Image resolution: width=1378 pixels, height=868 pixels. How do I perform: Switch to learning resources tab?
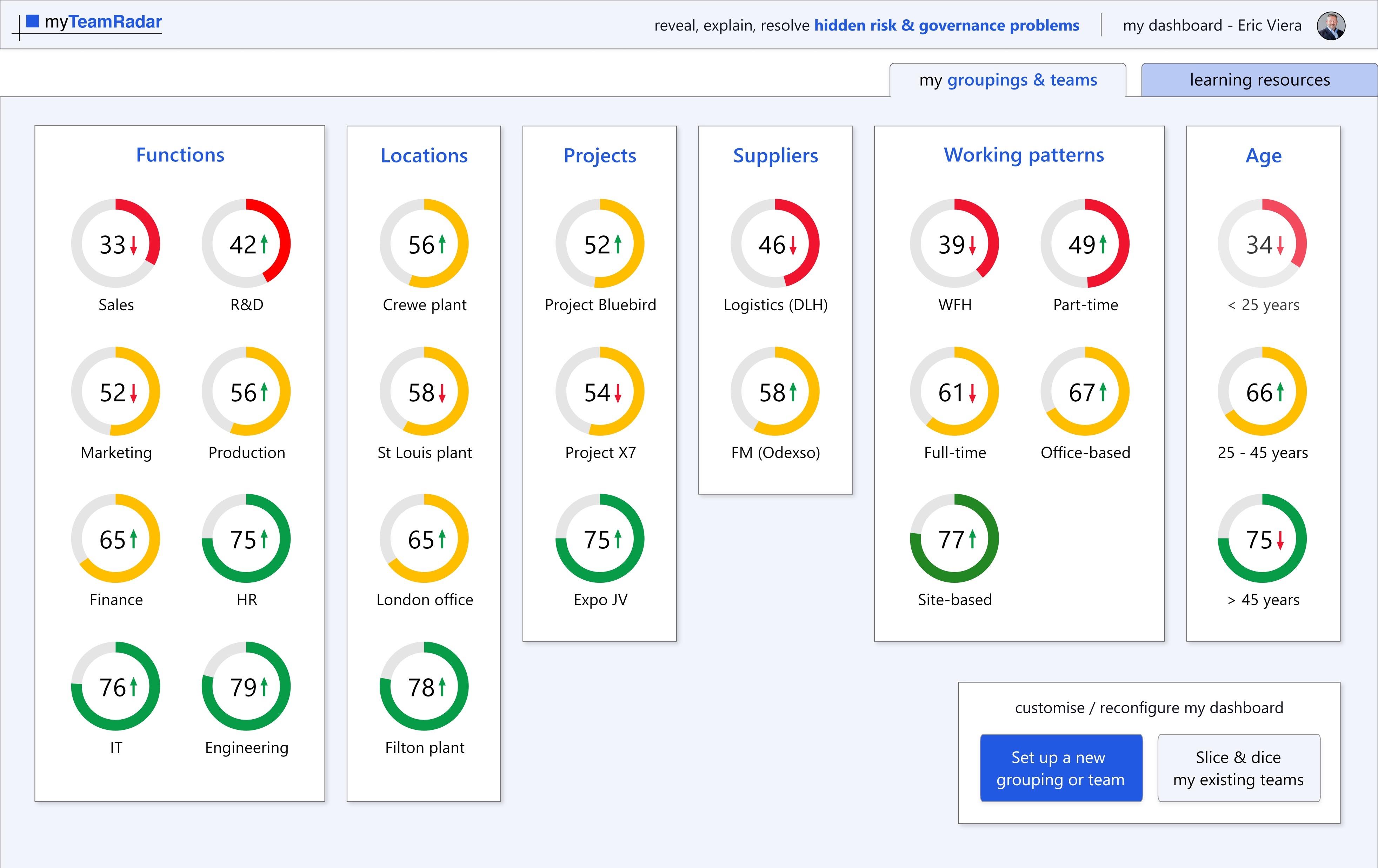pos(1259,80)
